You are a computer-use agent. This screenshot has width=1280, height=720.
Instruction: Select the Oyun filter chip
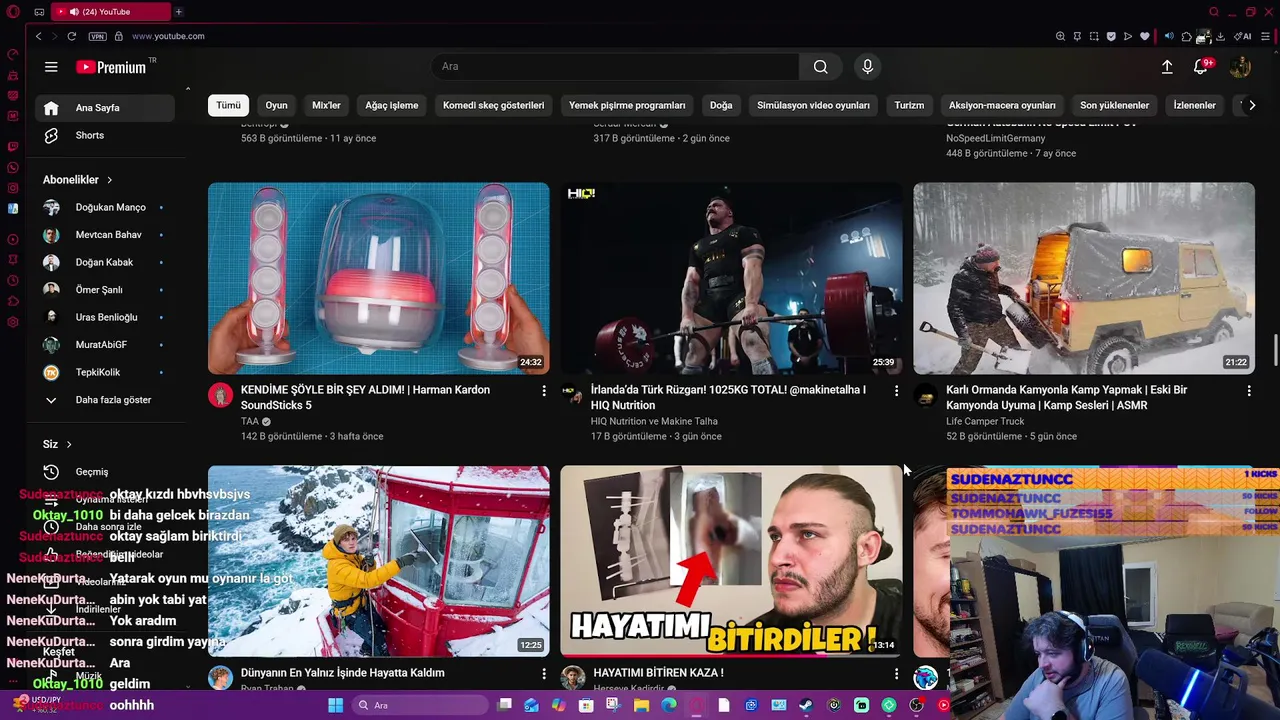pyautogui.click(x=276, y=105)
